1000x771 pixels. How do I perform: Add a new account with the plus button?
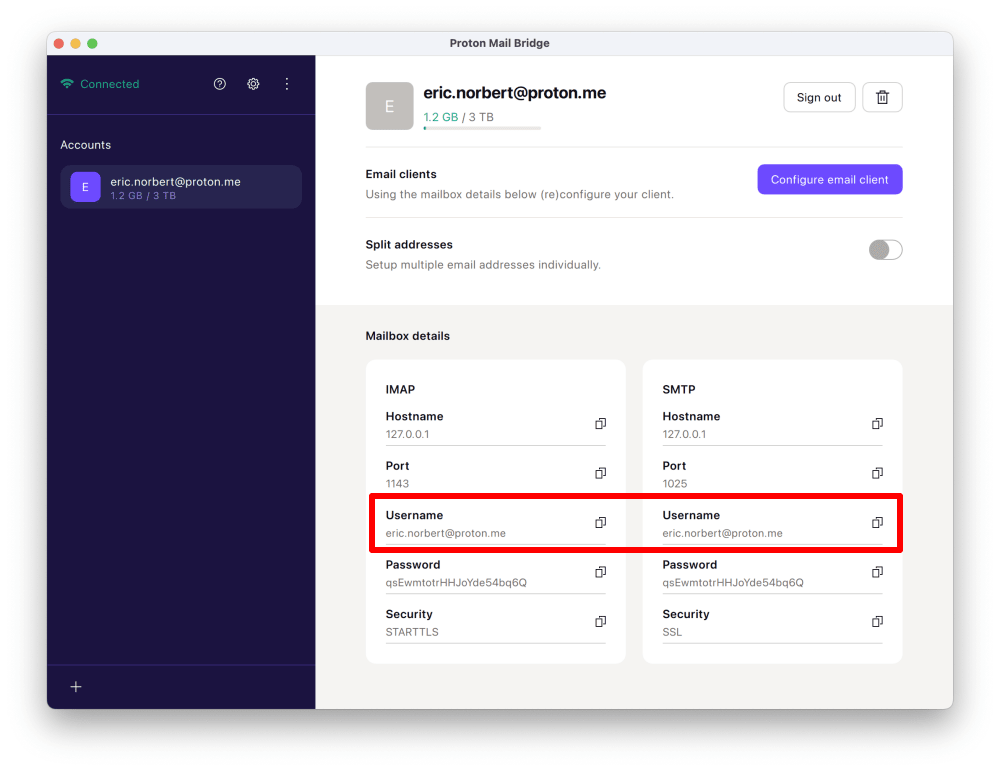(75, 687)
